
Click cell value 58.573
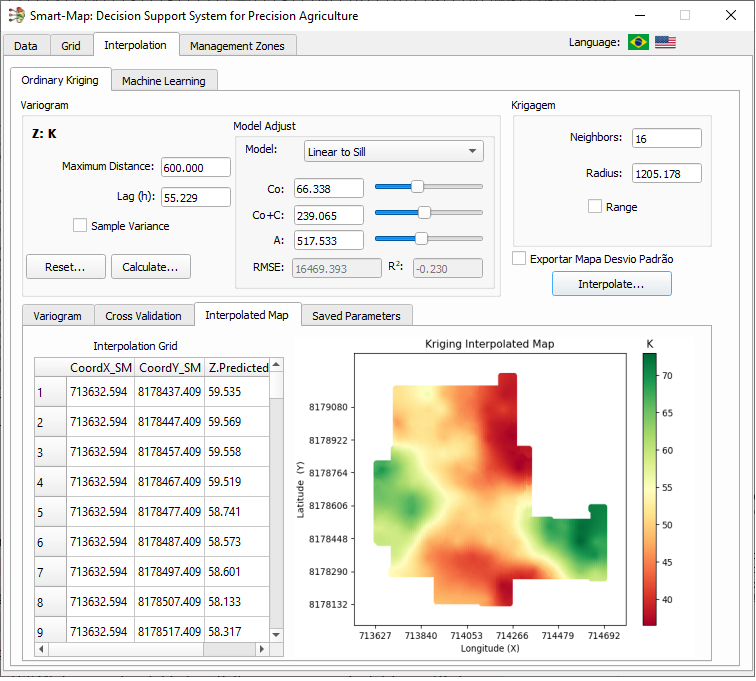coord(237,542)
